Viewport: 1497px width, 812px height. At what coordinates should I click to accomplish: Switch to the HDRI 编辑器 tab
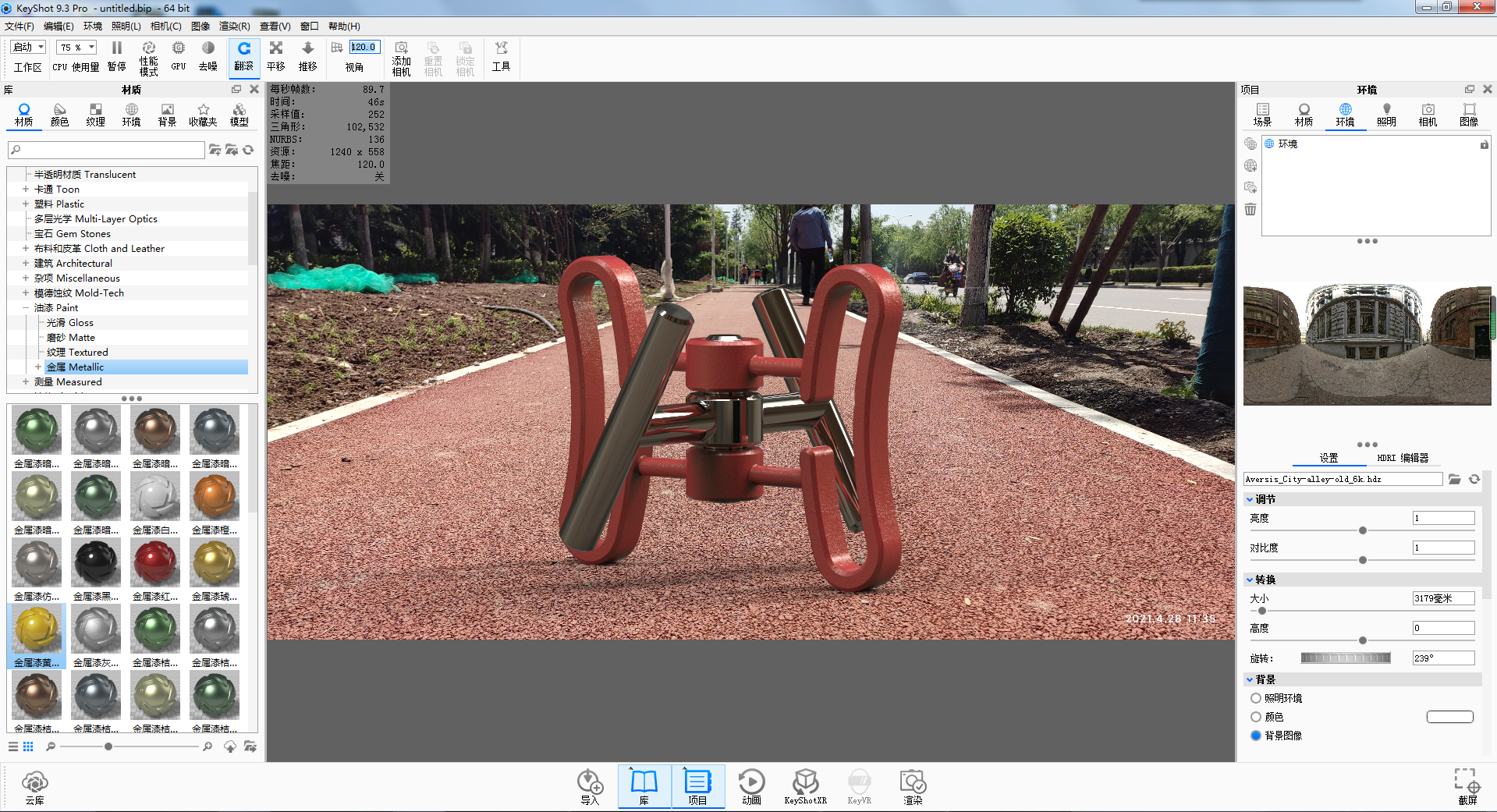(x=1403, y=458)
